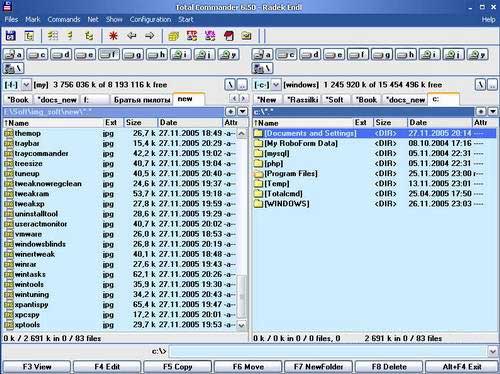Select drive e in the right drive bar
Viewport: 500px width, 374px height.
[x=334, y=54]
